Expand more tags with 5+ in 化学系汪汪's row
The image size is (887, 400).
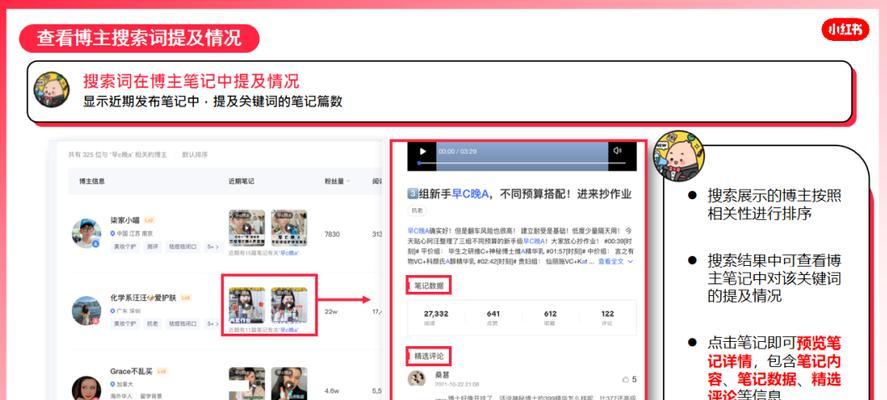213,324
